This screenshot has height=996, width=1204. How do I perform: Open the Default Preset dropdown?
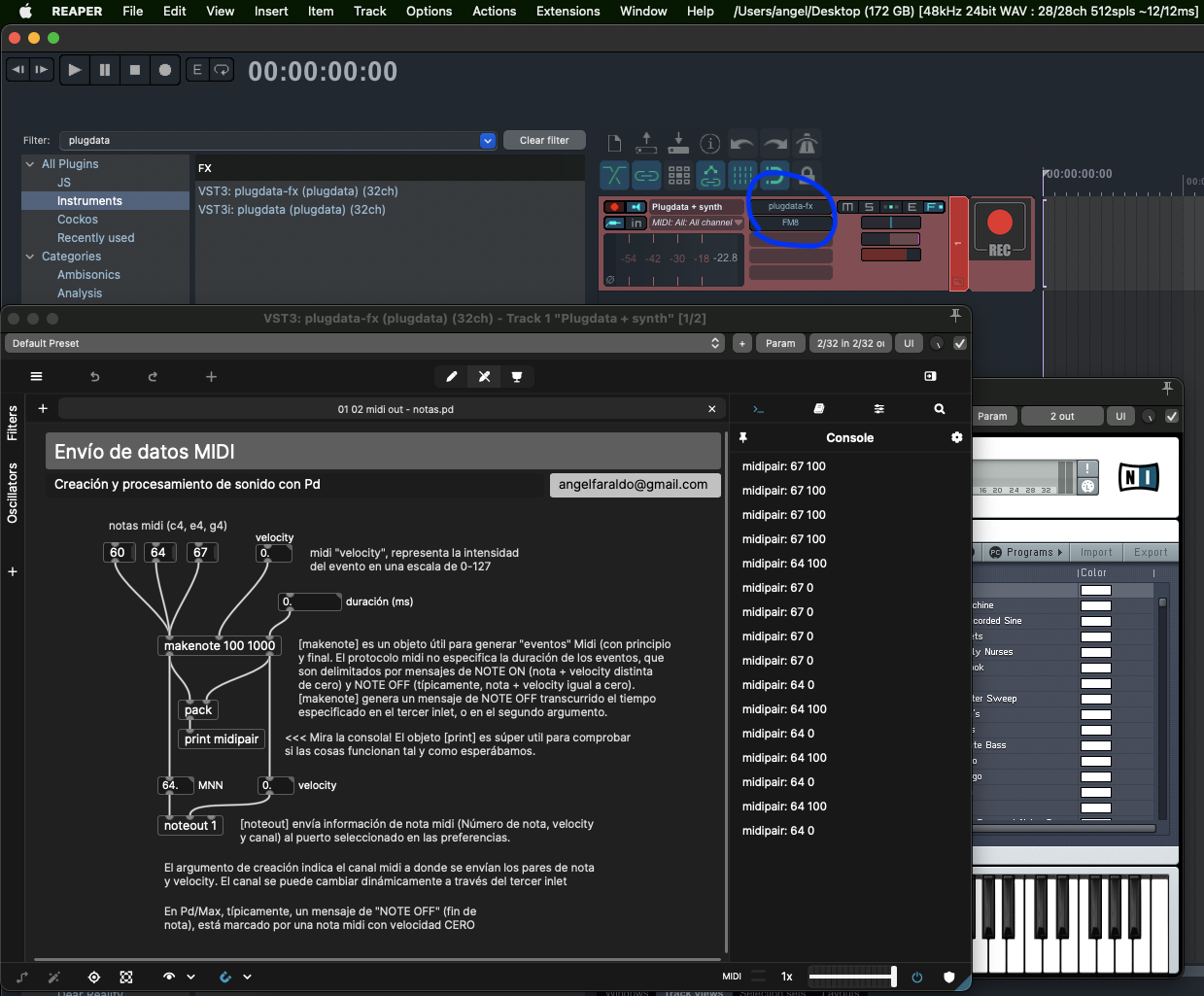pyautogui.click(x=364, y=343)
